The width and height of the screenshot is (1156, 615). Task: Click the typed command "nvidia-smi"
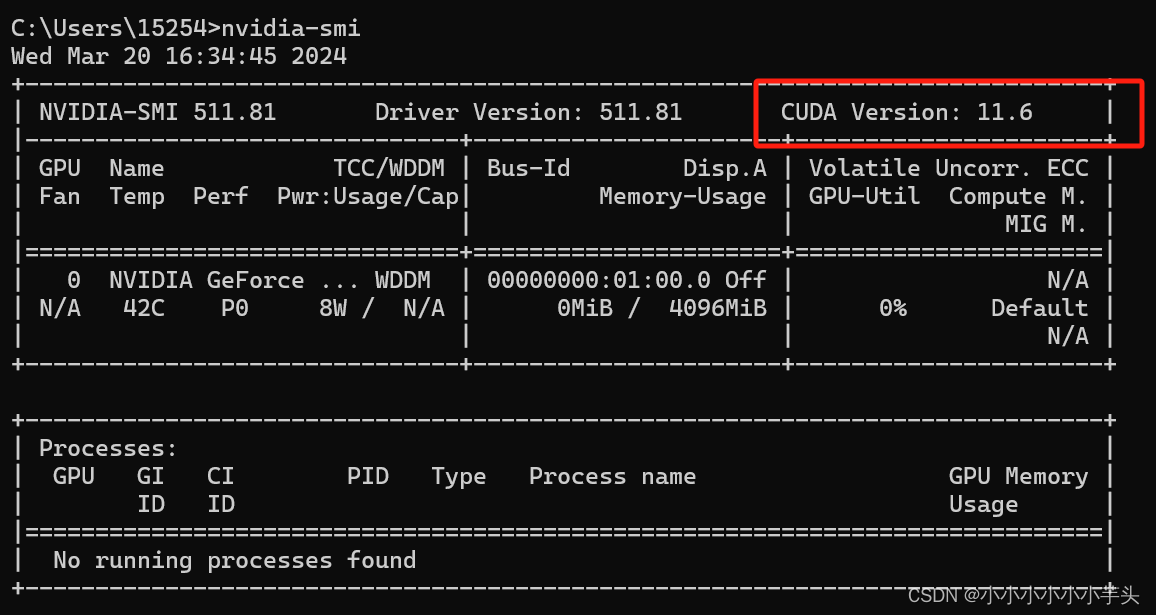pyautogui.click(x=291, y=28)
